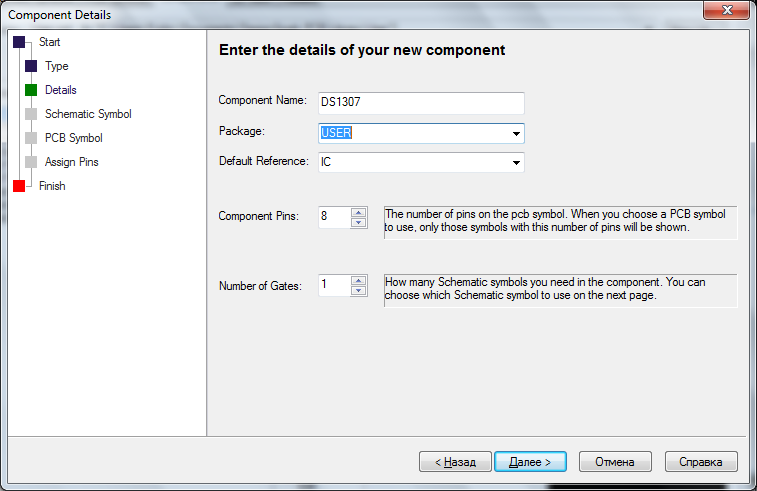Click the Assign Pins step icon
Viewport: 757px width, 491px height.
tap(31, 162)
